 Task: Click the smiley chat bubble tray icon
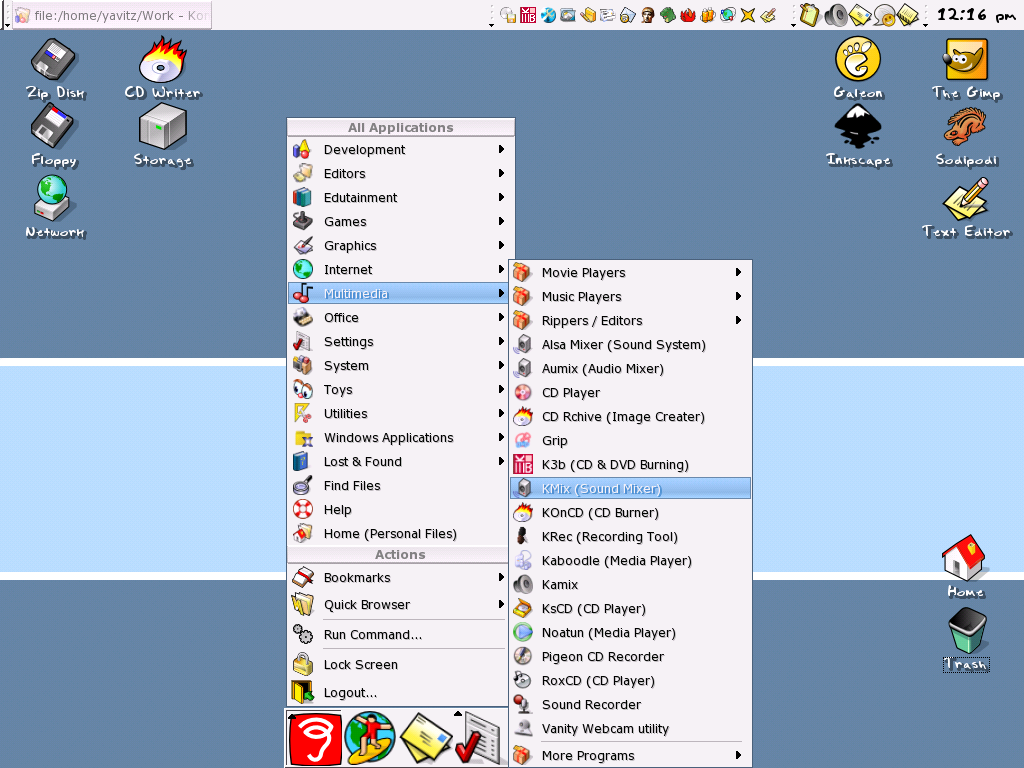coord(884,15)
